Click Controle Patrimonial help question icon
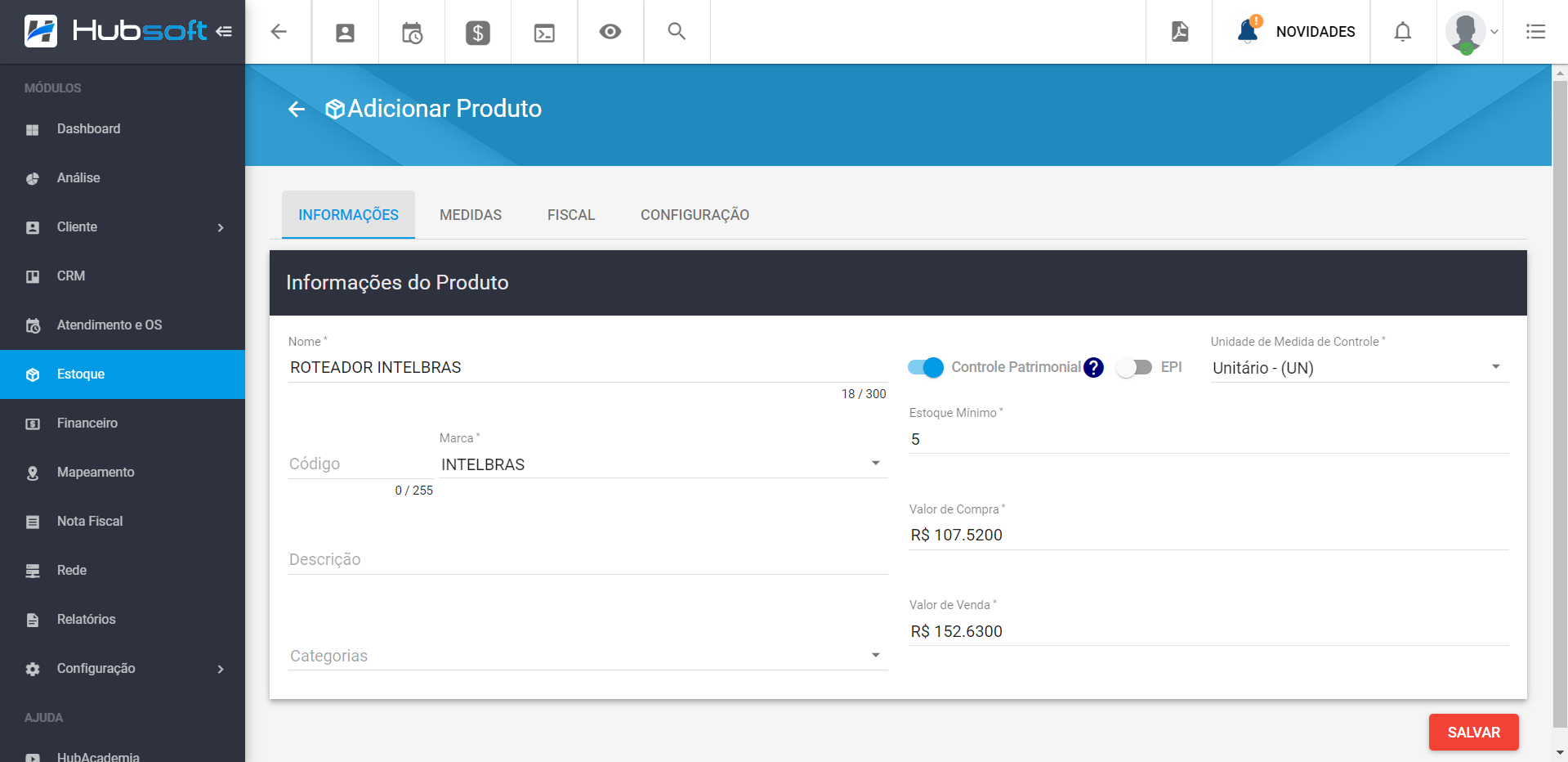The width and height of the screenshot is (1568, 762). click(x=1093, y=368)
